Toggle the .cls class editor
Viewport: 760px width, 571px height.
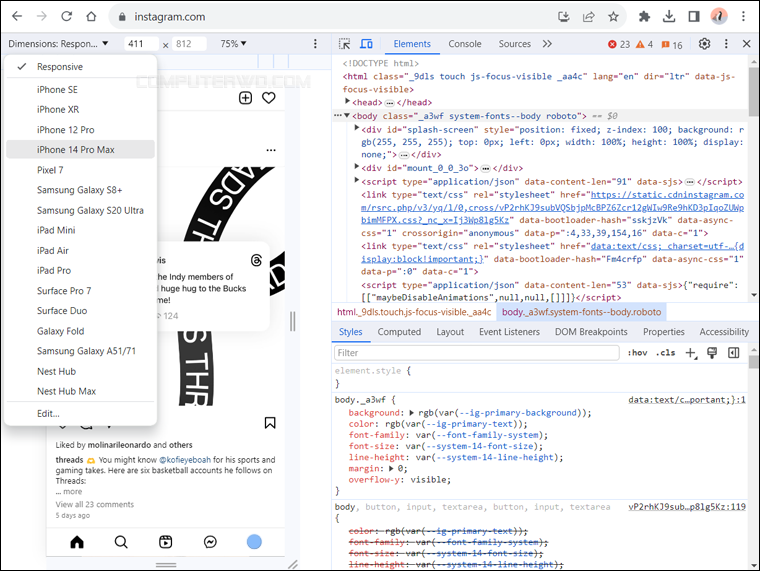[666, 353]
